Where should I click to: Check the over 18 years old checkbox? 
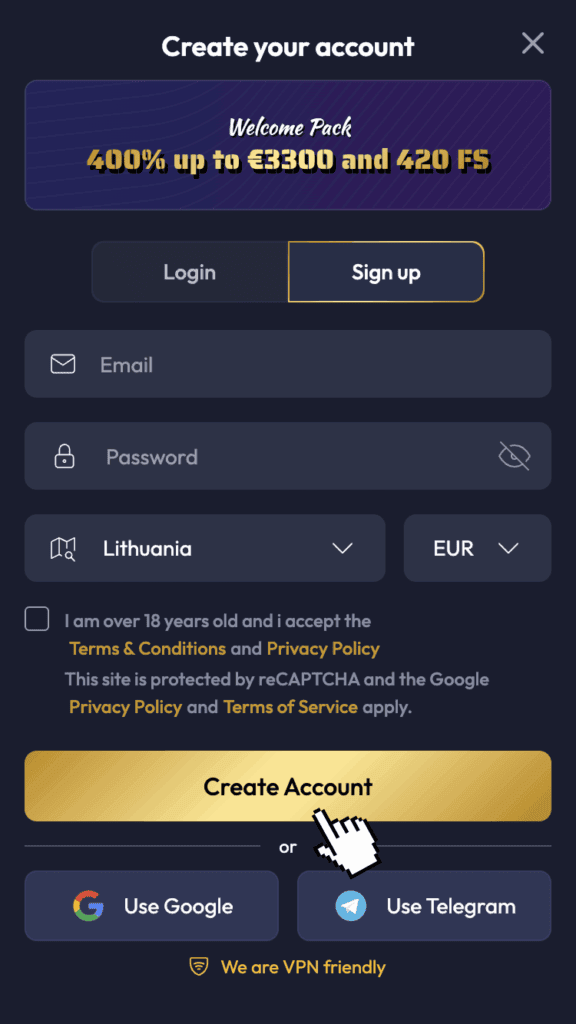[x=37, y=618]
